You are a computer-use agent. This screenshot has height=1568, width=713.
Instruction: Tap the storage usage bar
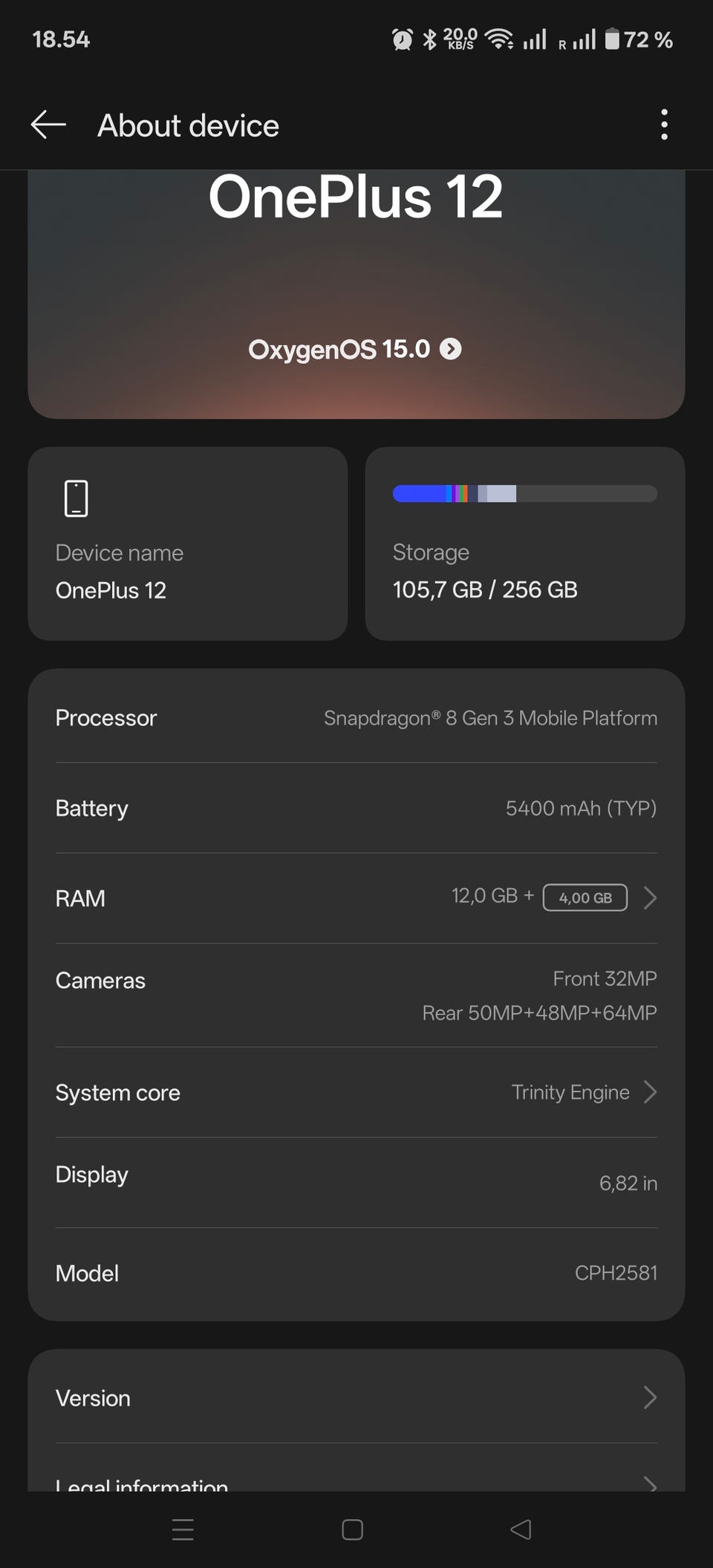(524, 494)
